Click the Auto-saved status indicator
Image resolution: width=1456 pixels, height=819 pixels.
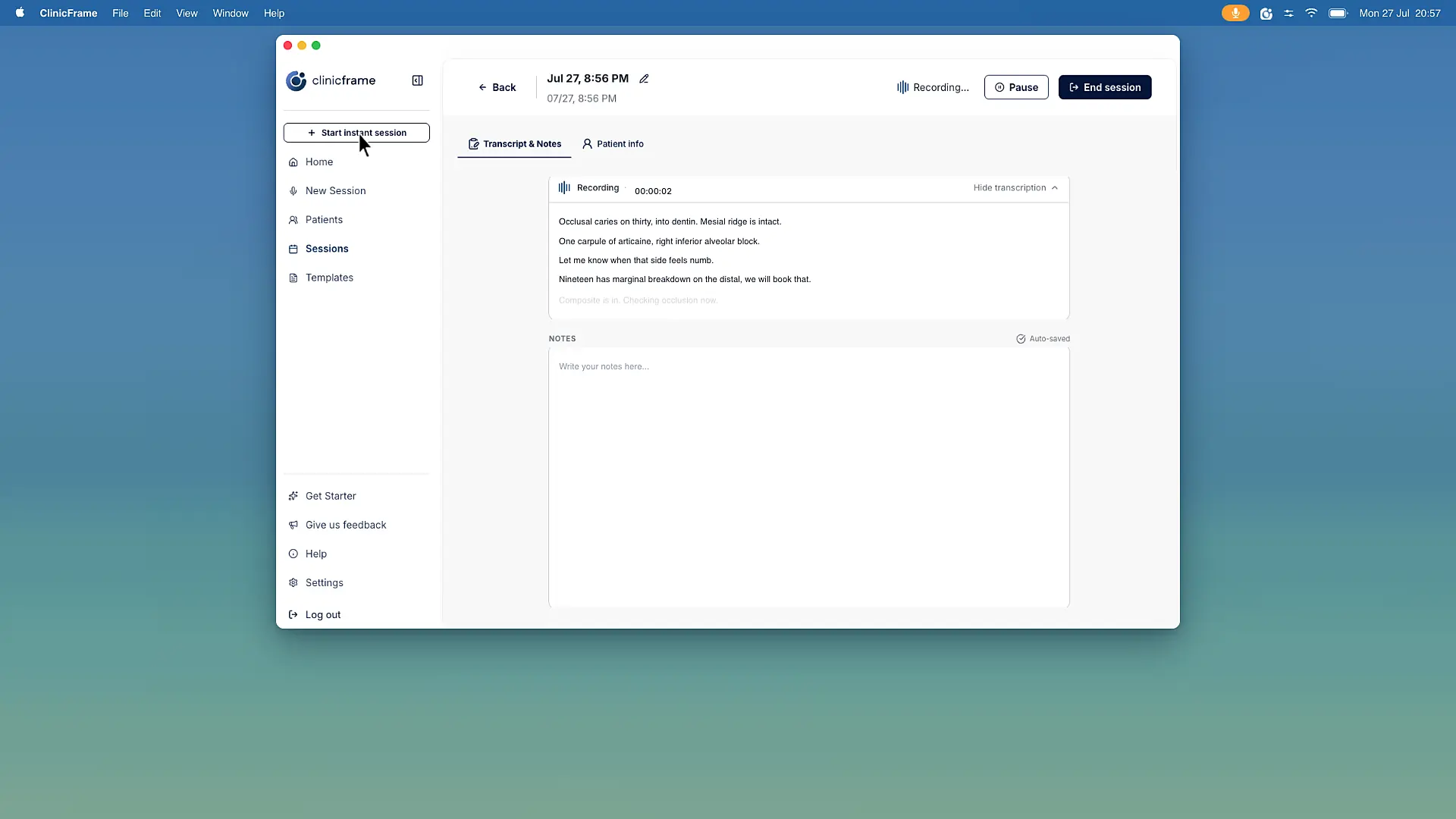[x=1043, y=339]
